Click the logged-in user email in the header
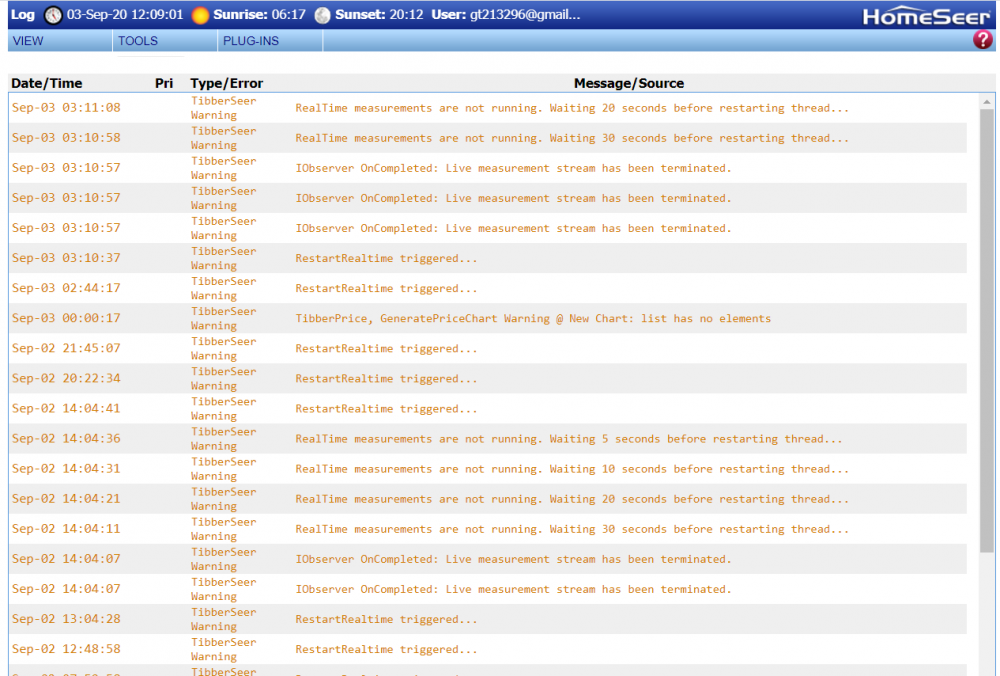 click(x=525, y=15)
